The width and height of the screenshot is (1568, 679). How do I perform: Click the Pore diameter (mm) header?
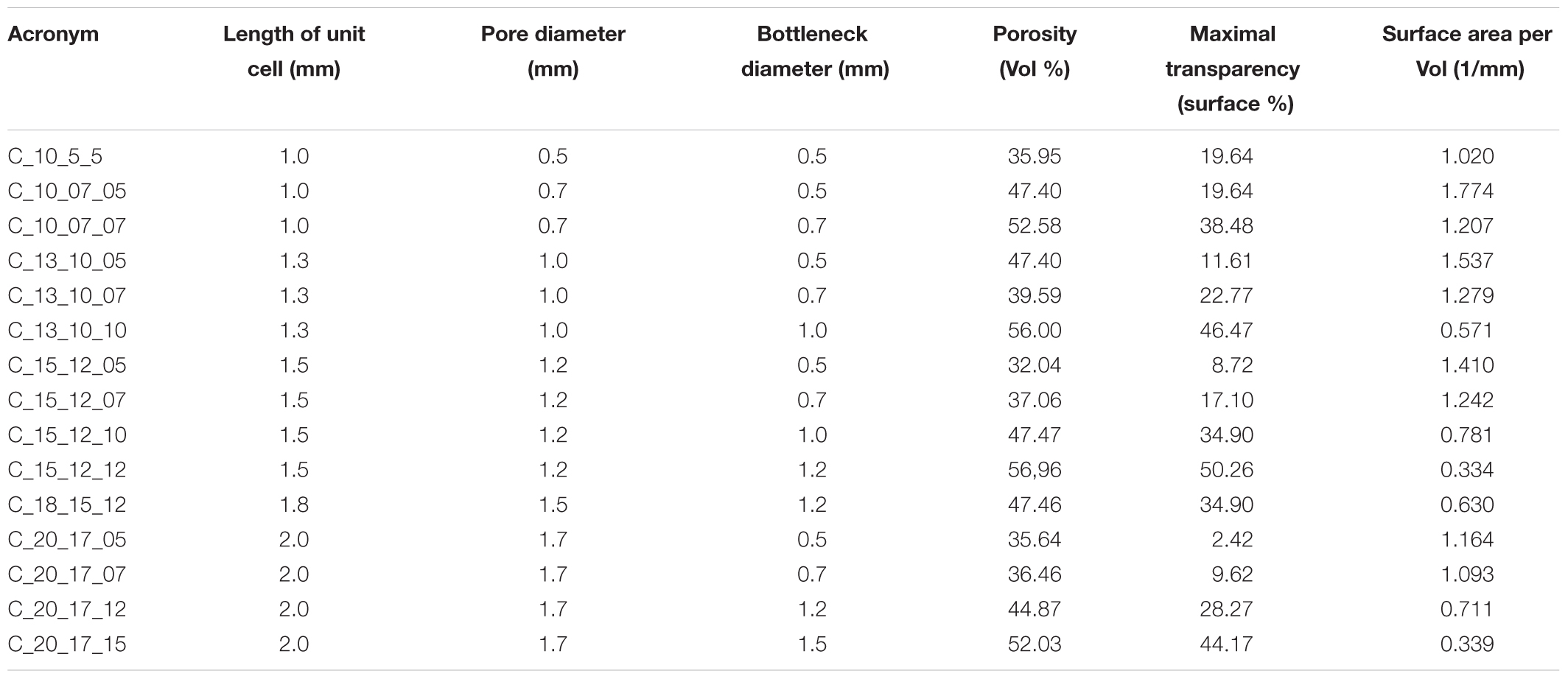pos(553,52)
